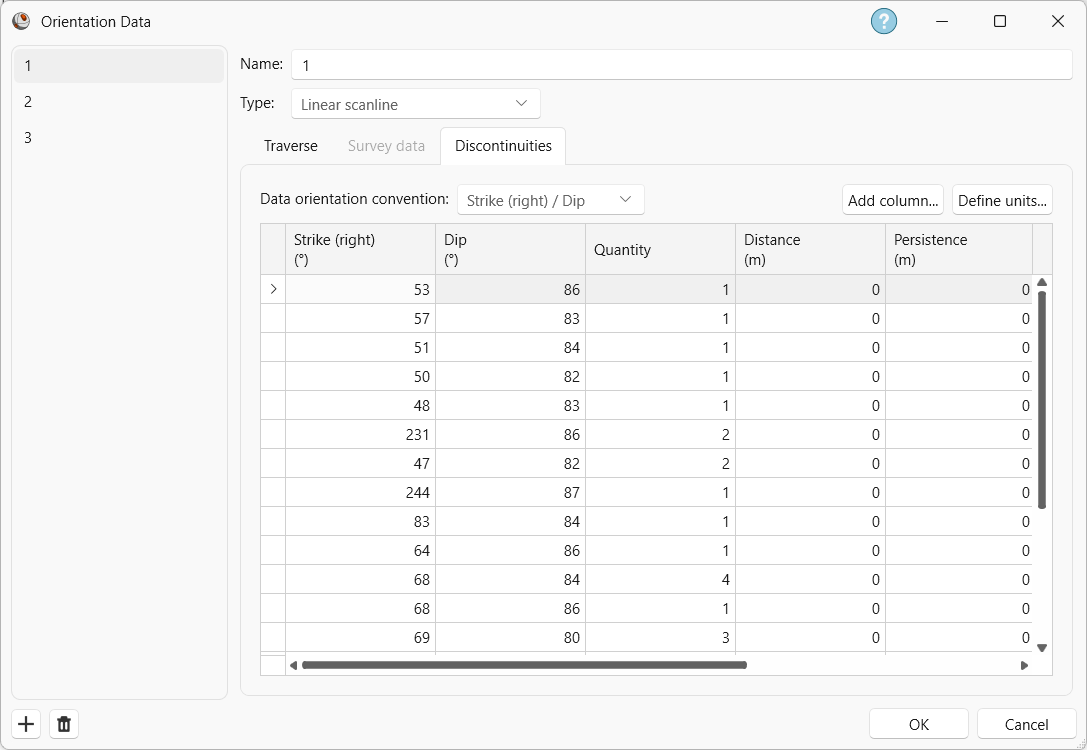Open the Define units... dialog
This screenshot has height=750, width=1087.
(x=1002, y=200)
